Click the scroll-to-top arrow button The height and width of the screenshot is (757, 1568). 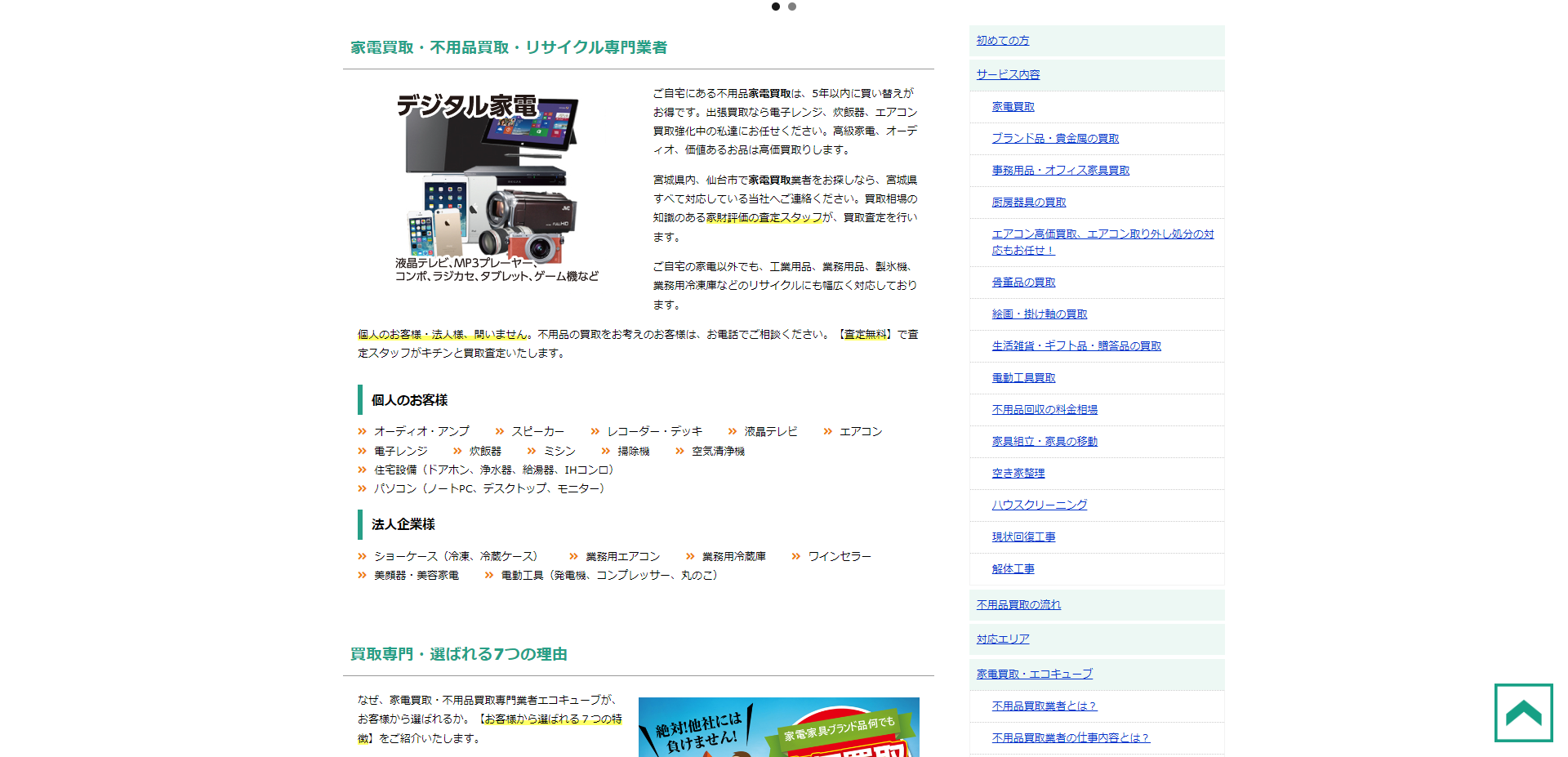tap(1523, 712)
